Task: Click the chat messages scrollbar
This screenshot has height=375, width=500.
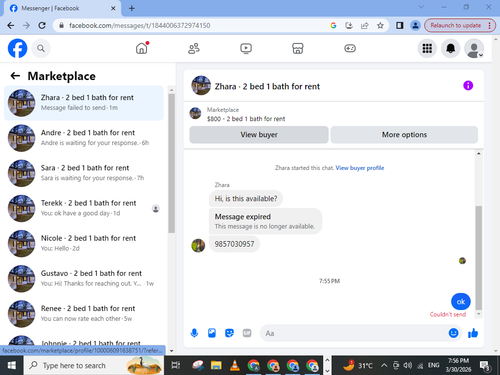Action: (479, 258)
